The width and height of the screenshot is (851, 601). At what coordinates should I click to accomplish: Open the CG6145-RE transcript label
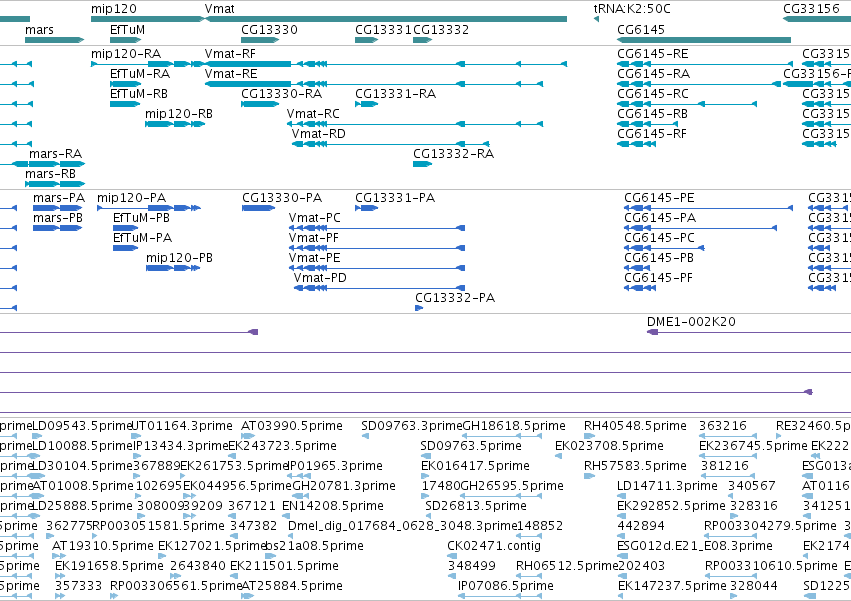click(x=652, y=54)
